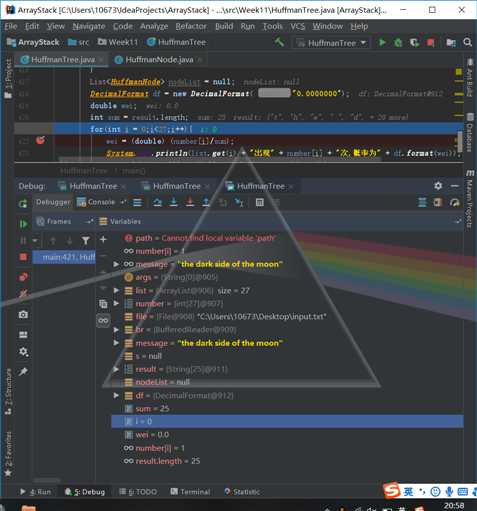Open the Terminal tool window button
Screen dimensions: 477x511
190,491
